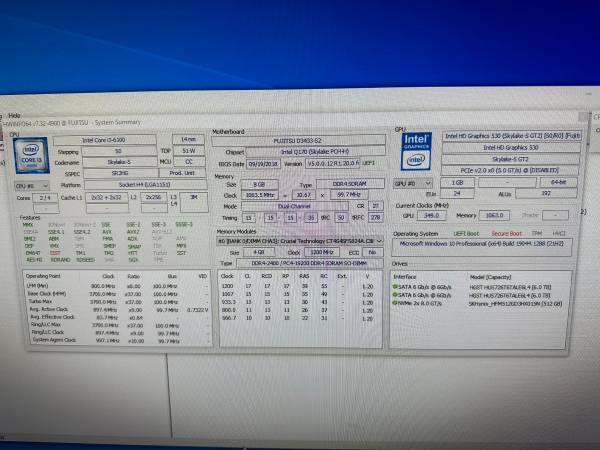
Task: Click the 51 W TDP value
Action: 189,151
